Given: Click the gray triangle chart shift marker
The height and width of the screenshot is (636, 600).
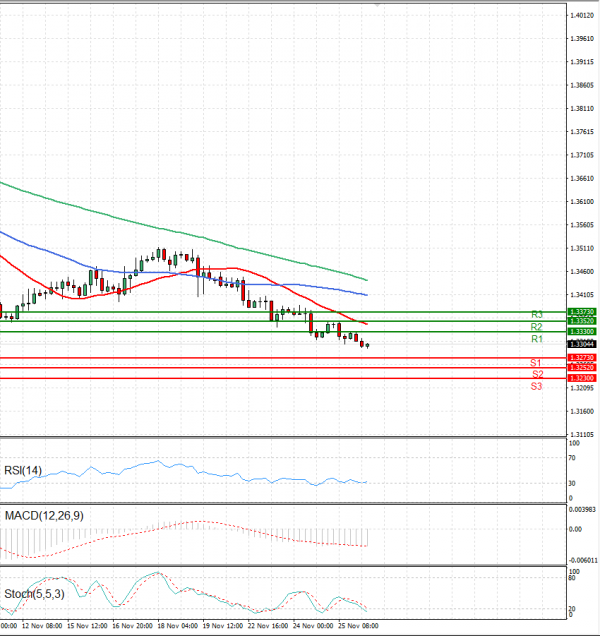Looking at the screenshot, I should (x=376, y=6).
